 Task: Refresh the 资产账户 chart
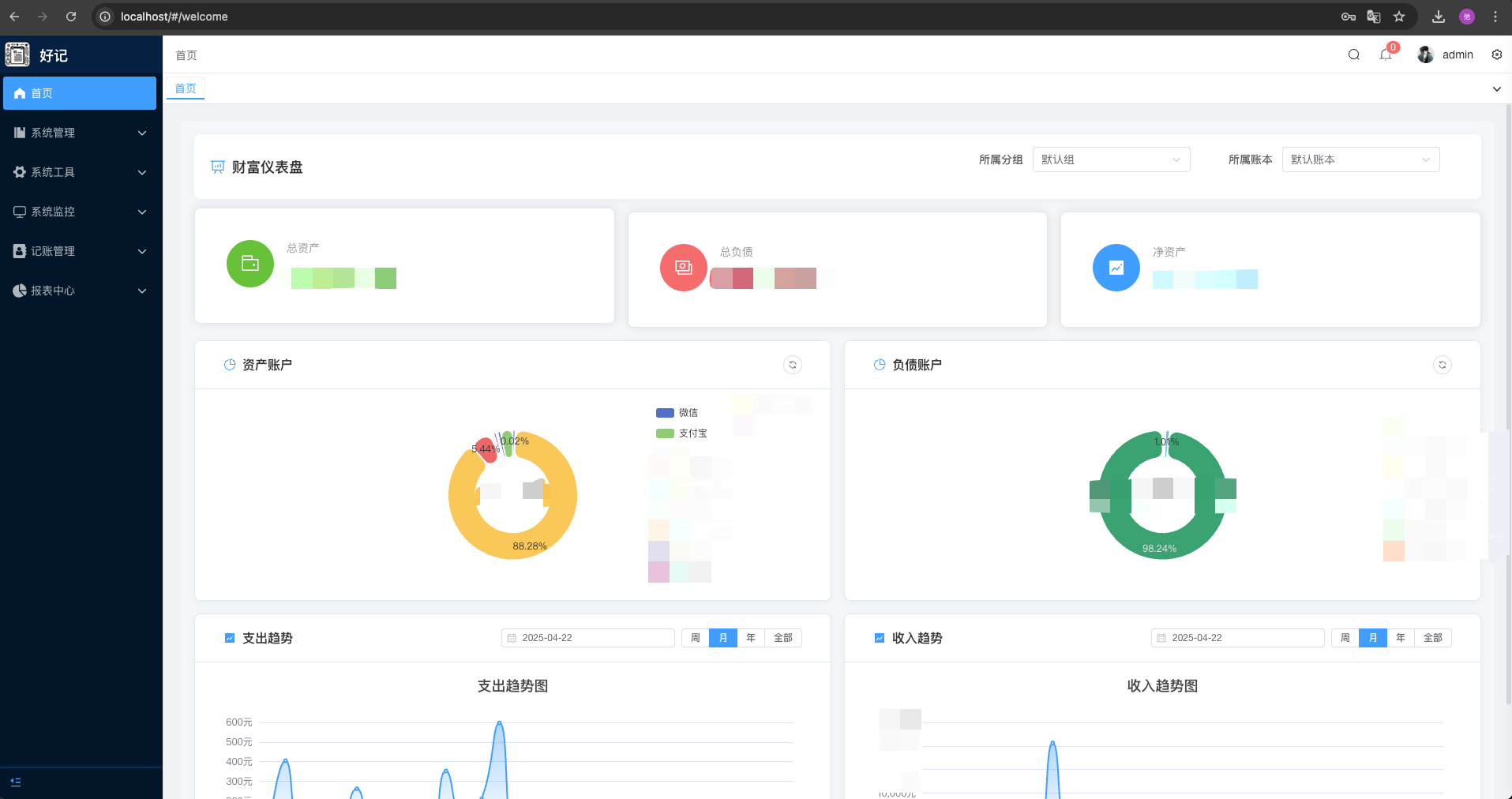point(792,365)
